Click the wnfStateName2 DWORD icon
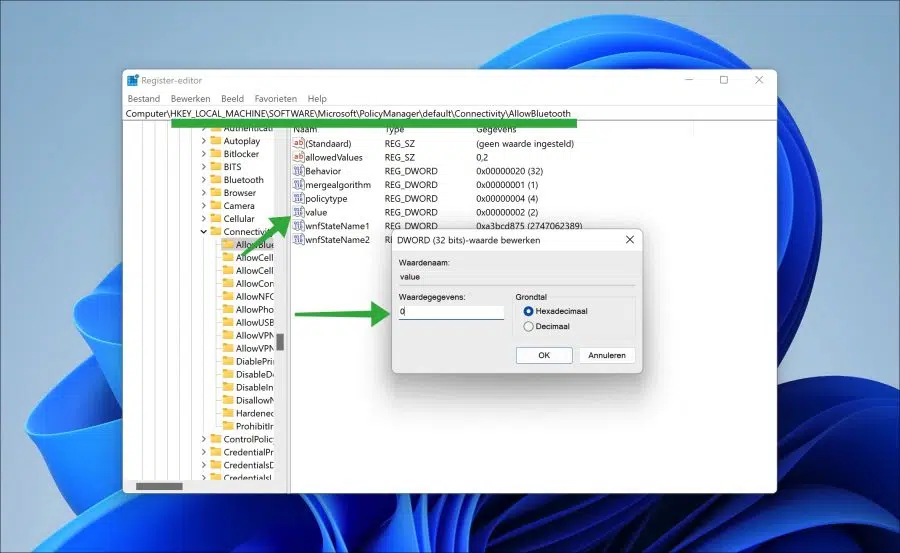The width and height of the screenshot is (900, 553). (298, 239)
